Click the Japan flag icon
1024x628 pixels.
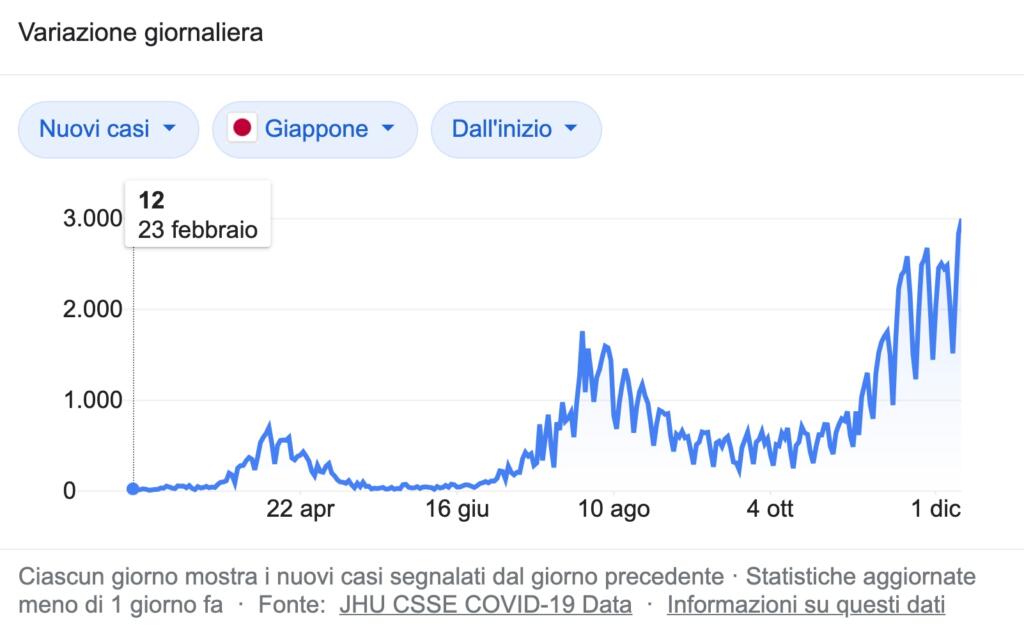tap(241, 129)
